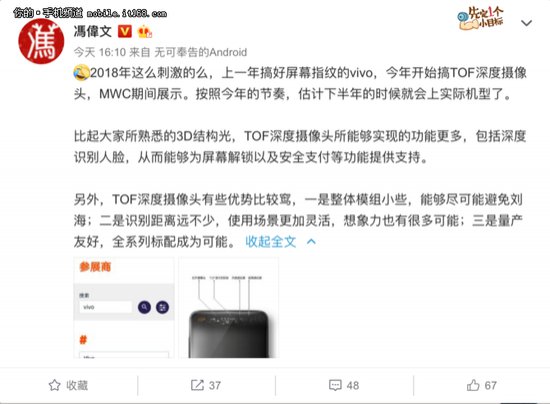This screenshot has height=404, width=550.
Task: Open comments via speech bubble icon
Action: click(335, 385)
